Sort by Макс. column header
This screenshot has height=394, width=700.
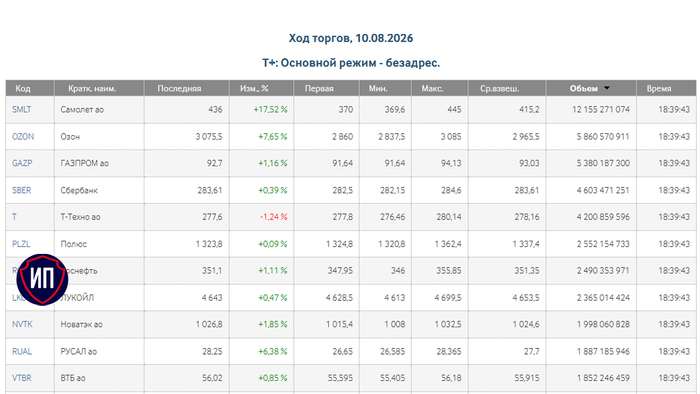point(432,88)
